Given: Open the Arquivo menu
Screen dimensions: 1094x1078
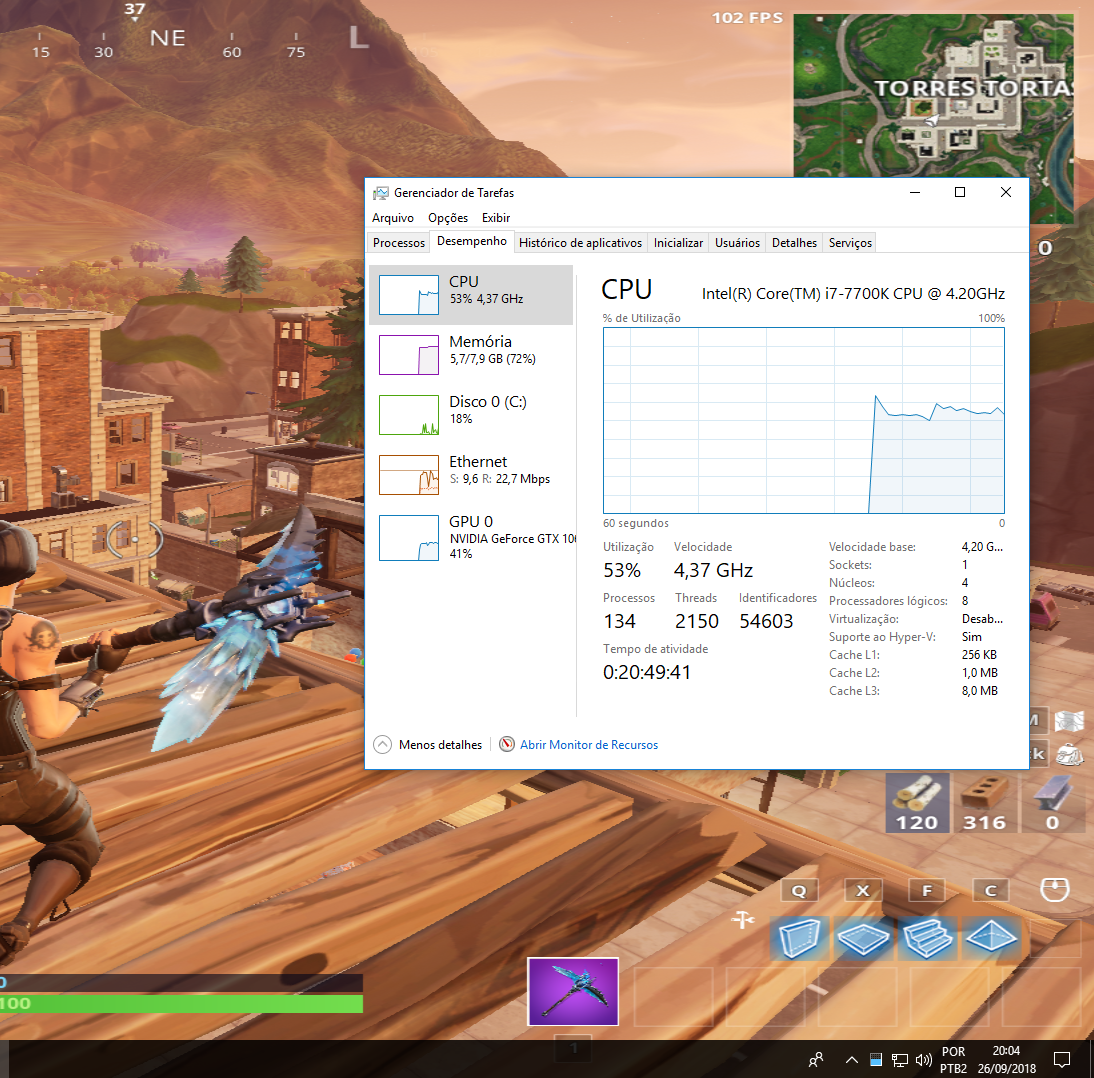Looking at the screenshot, I should (x=393, y=218).
